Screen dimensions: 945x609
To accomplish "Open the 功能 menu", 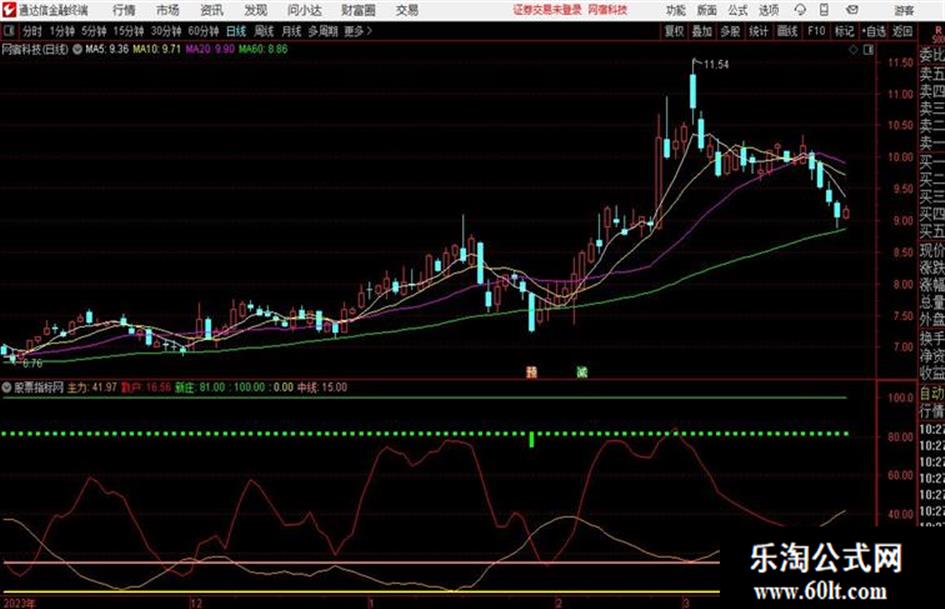I will click(676, 10).
